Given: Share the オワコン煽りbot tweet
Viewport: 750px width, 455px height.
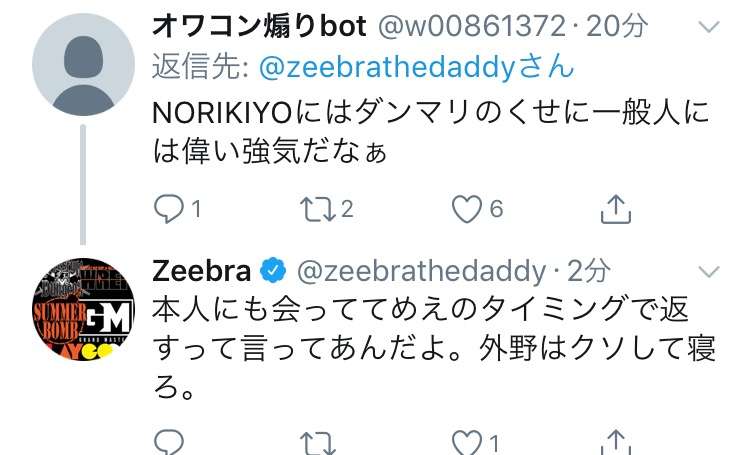Looking at the screenshot, I should (616, 209).
